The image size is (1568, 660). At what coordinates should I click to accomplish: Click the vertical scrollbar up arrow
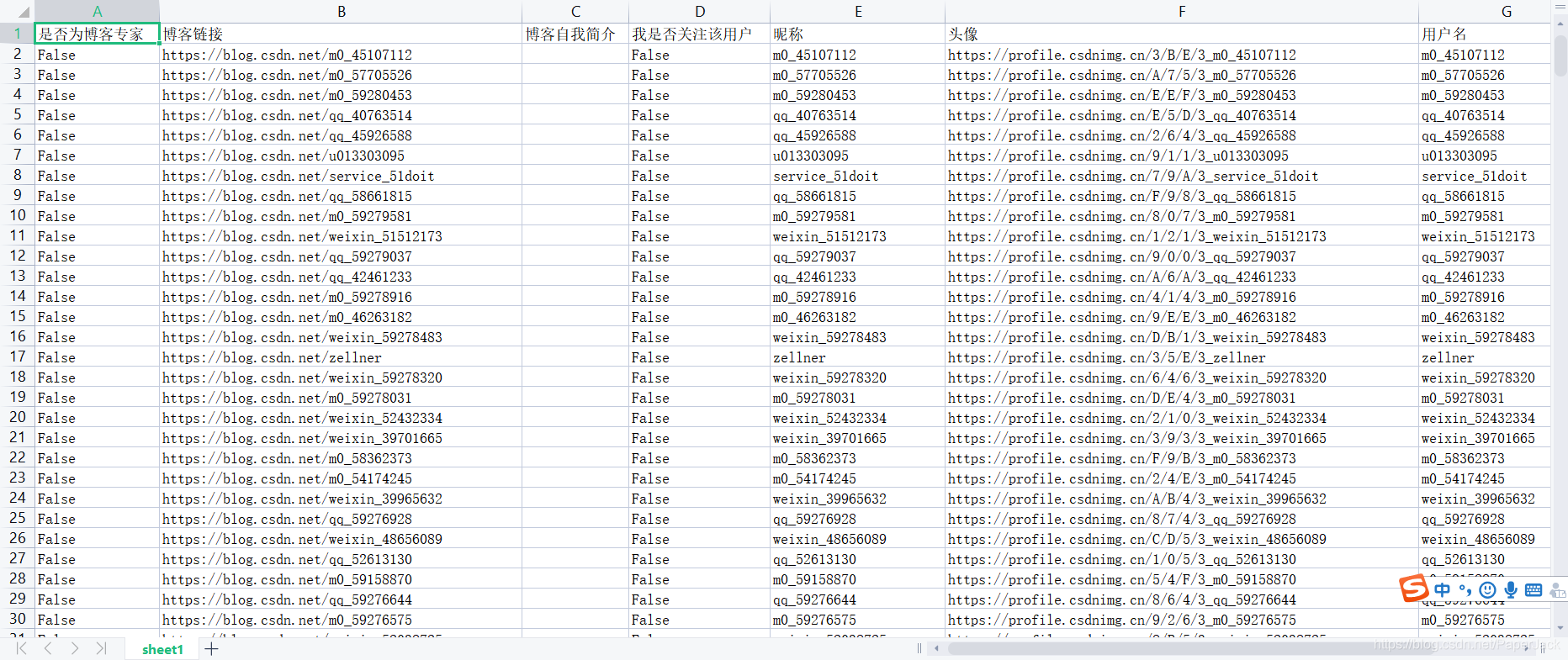point(1560,24)
